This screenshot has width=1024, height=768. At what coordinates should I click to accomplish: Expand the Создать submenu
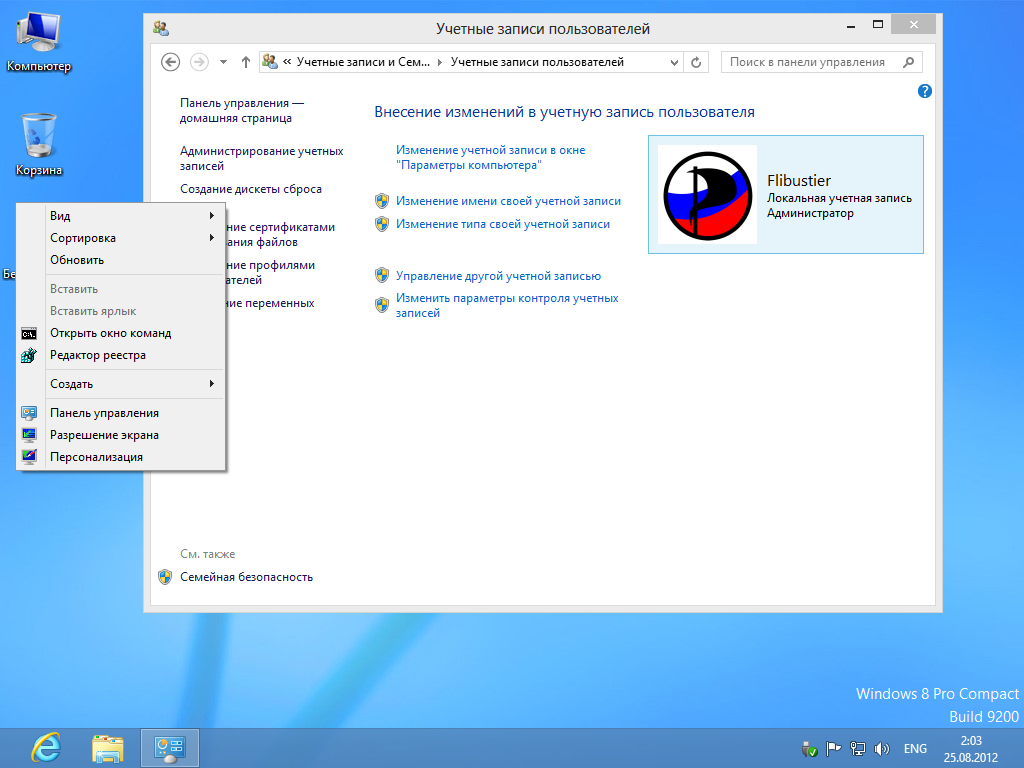pos(130,384)
